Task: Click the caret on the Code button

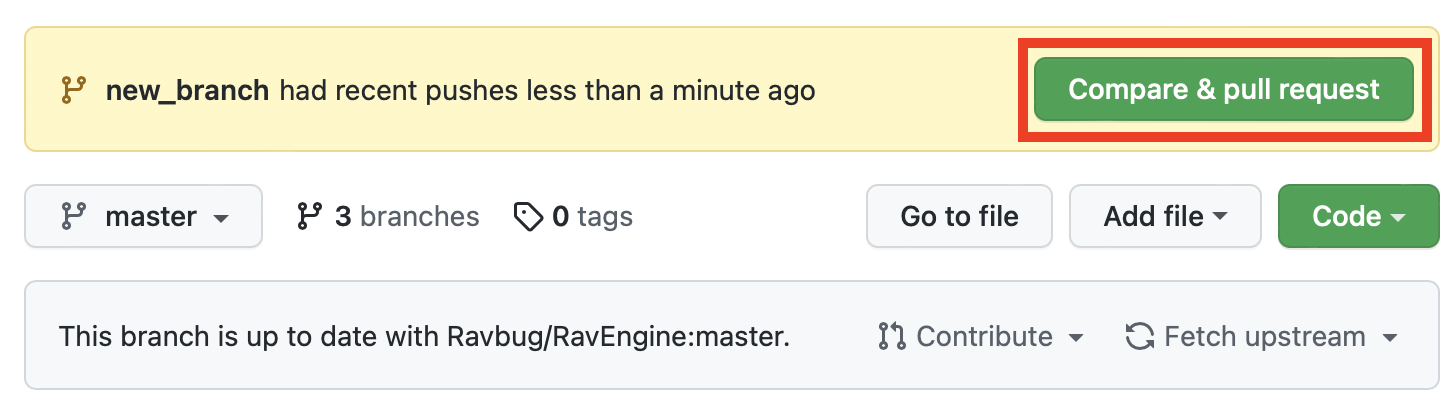Action: 1398,218
